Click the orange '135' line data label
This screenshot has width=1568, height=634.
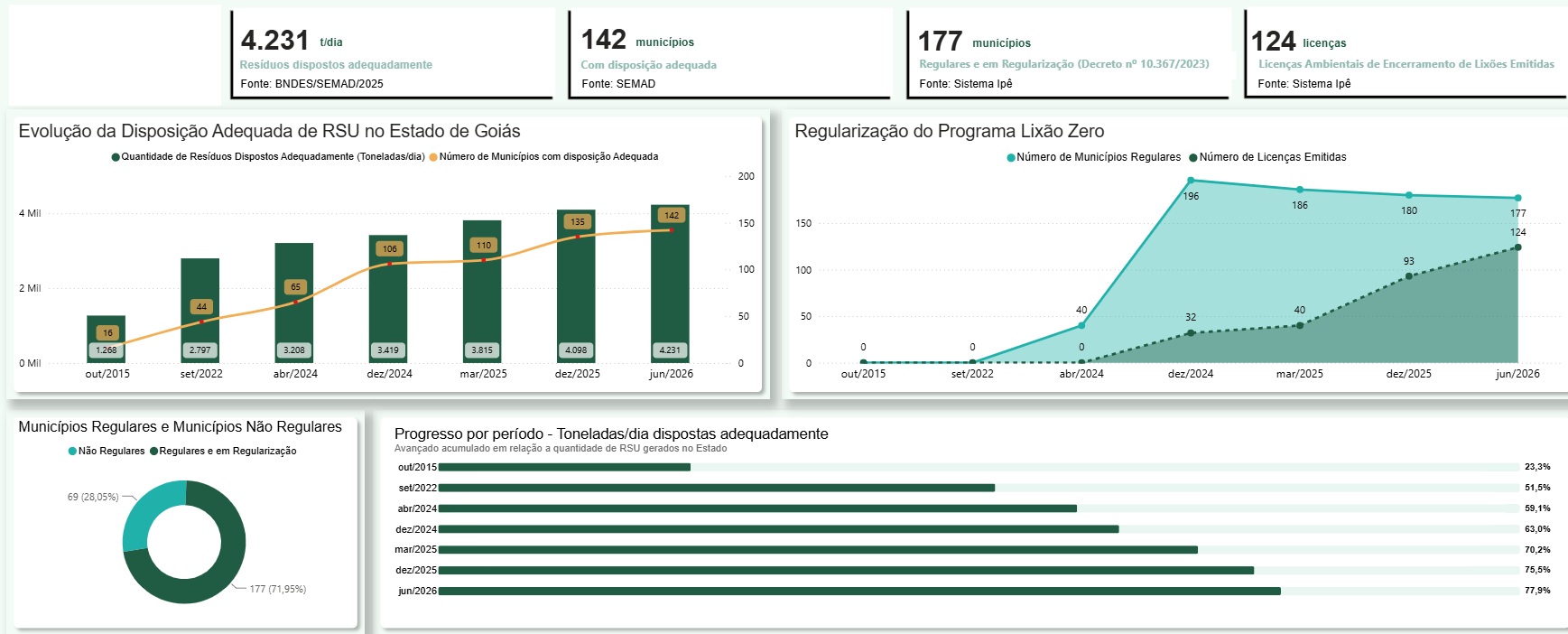point(578,222)
